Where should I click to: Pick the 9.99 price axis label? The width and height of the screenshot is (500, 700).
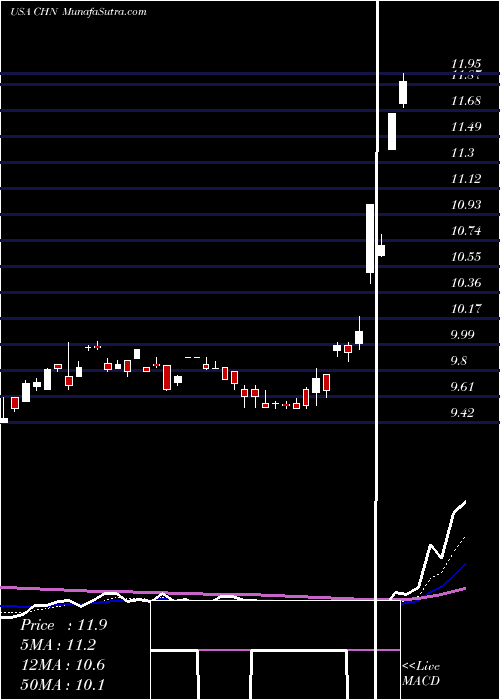pos(463,335)
